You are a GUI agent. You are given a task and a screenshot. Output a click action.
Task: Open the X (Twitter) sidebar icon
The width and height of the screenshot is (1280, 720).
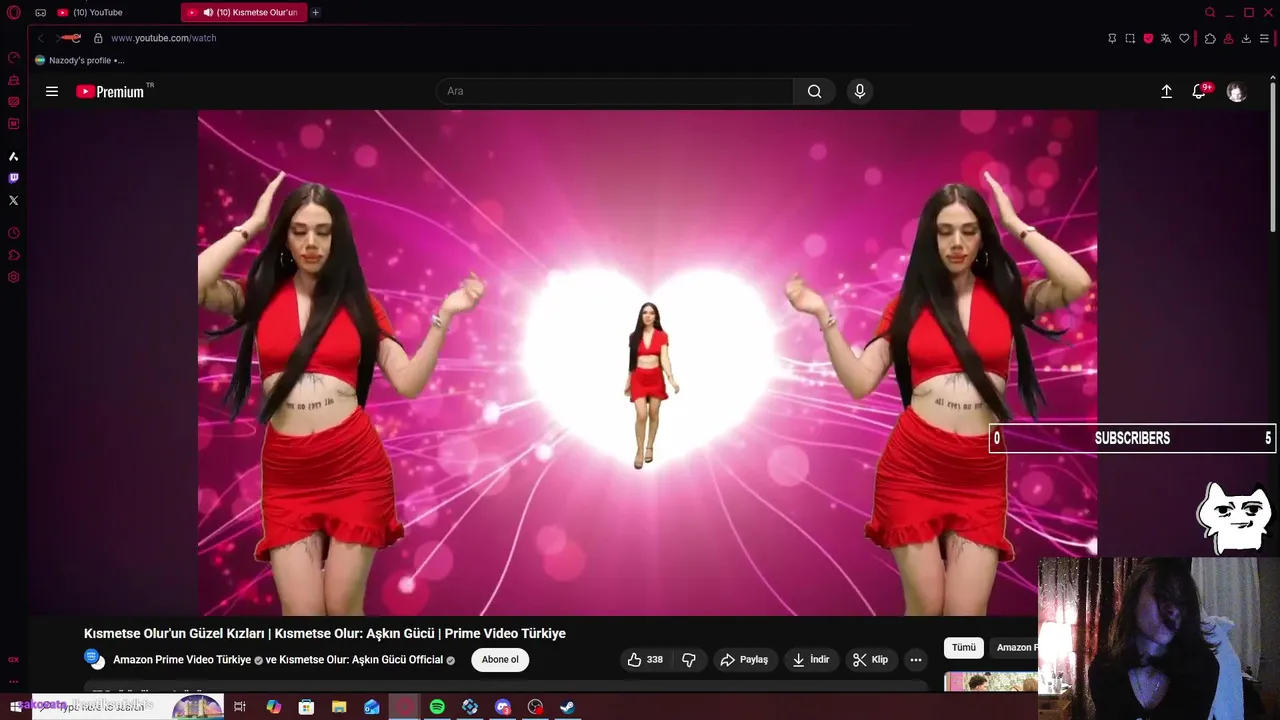pos(14,200)
